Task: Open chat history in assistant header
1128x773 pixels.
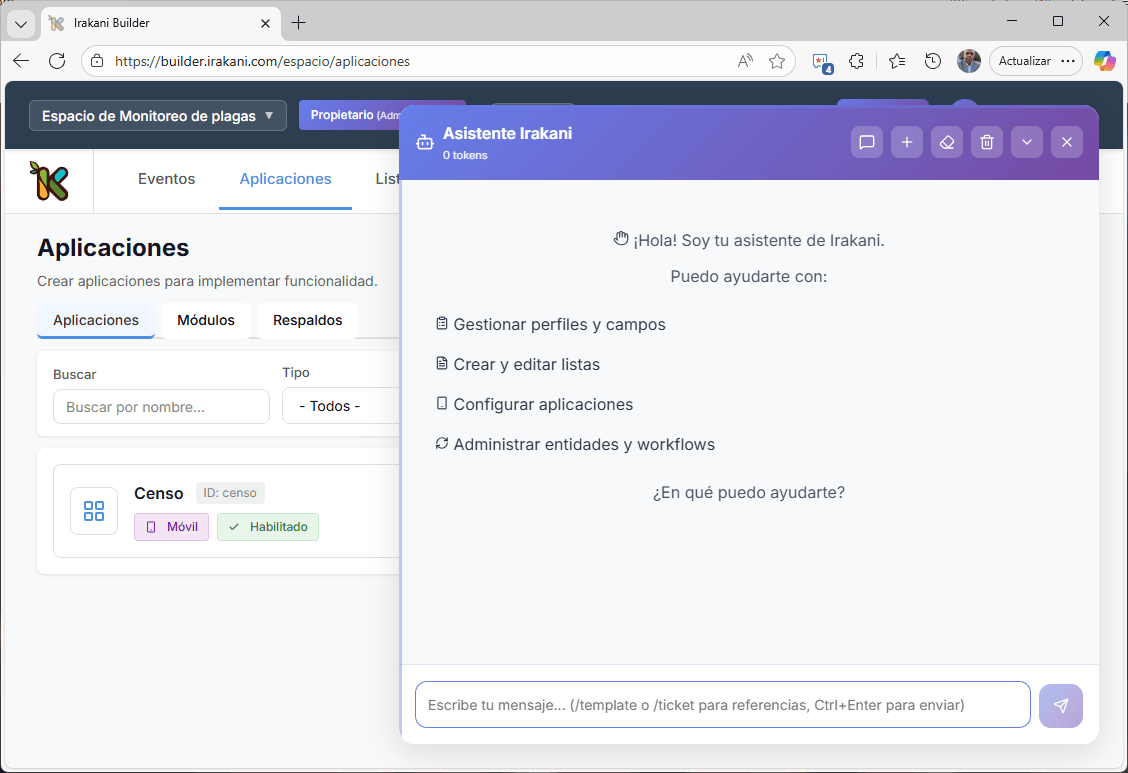Action: coord(867,142)
